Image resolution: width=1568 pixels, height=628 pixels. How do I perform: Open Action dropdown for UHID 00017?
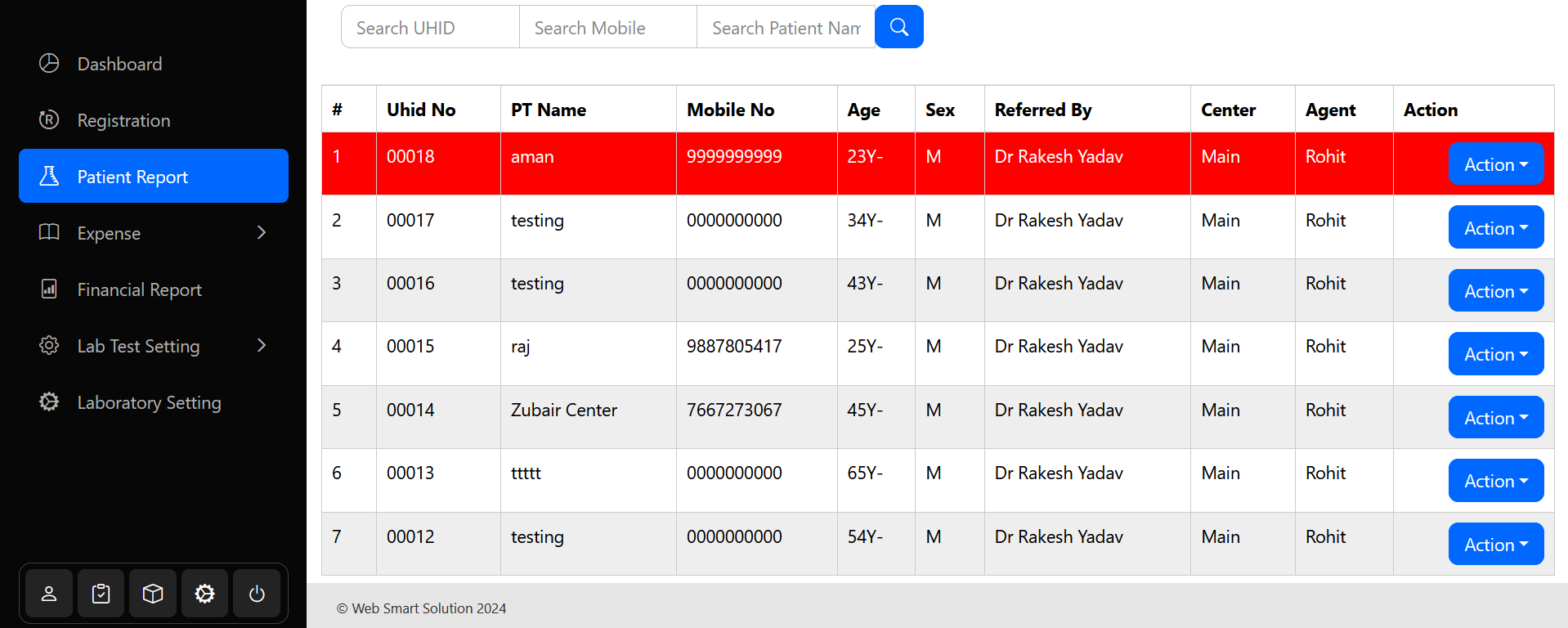click(x=1496, y=227)
